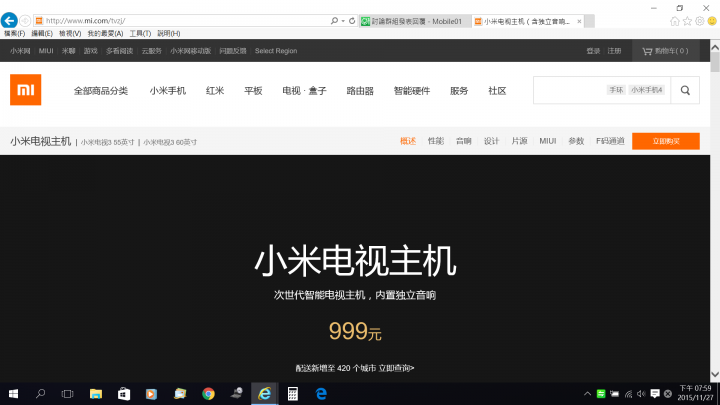Open the 我的最愛(A) menu
The image size is (720, 405).
click(x=105, y=34)
